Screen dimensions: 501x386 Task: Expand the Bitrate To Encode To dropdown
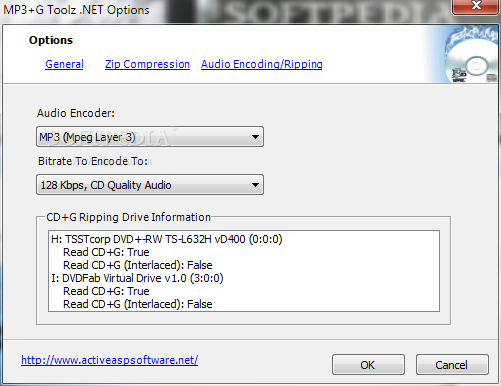pos(150,185)
